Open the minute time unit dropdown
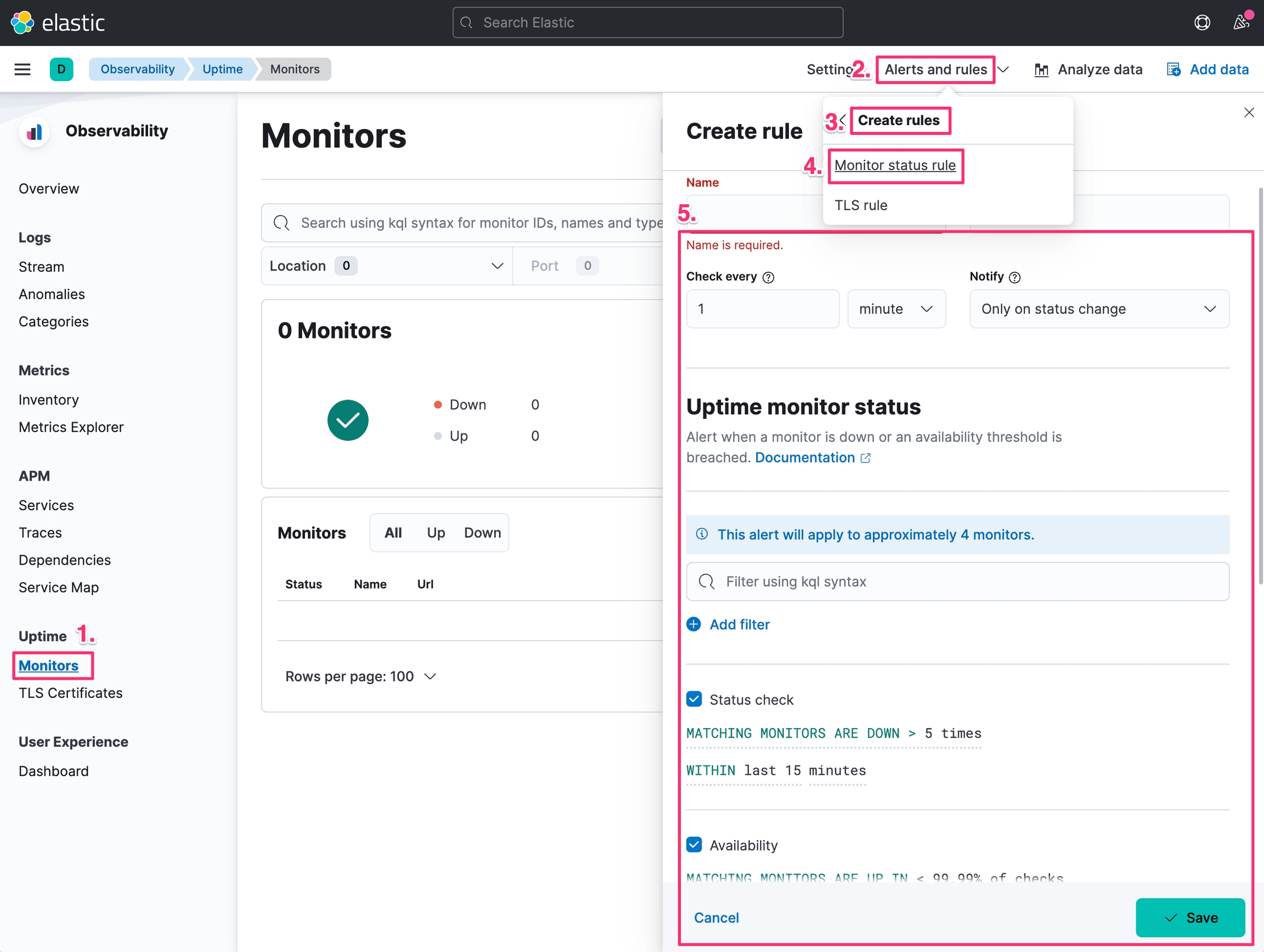The height and width of the screenshot is (952, 1264). click(x=895, y=309)
